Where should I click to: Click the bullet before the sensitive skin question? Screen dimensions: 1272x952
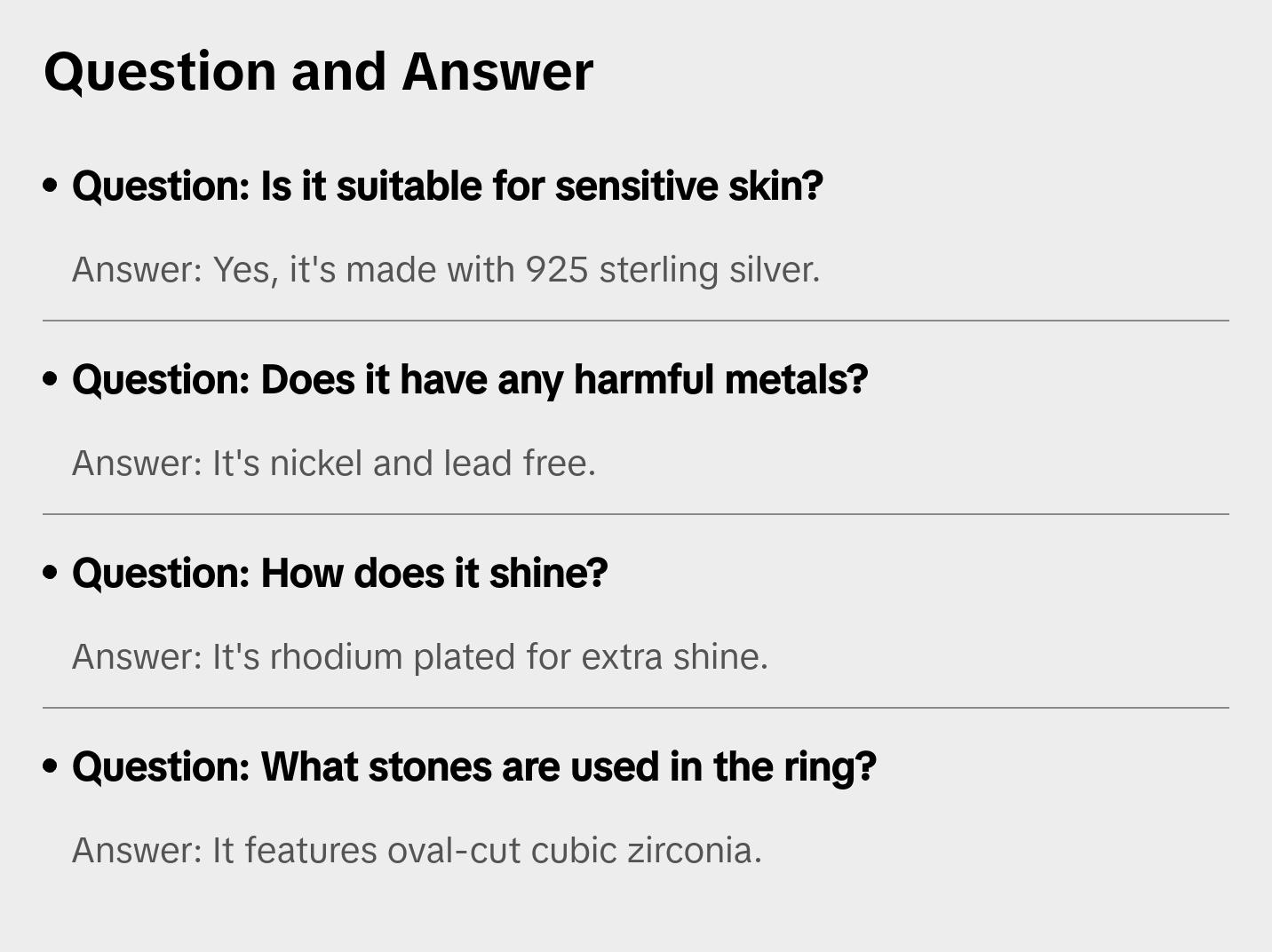coord(51,186)
